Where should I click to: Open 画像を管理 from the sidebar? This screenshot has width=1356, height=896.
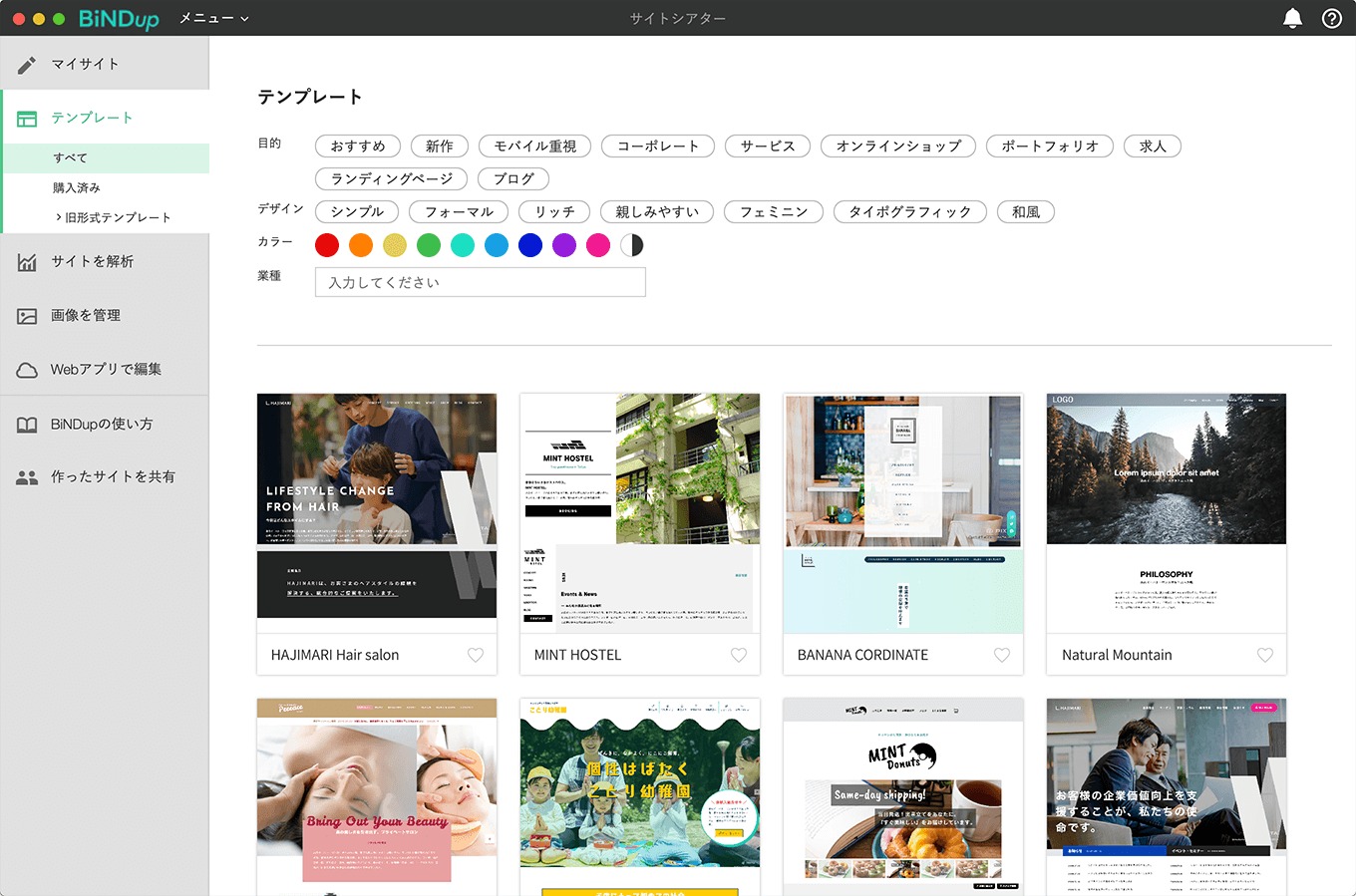point(85,316)
